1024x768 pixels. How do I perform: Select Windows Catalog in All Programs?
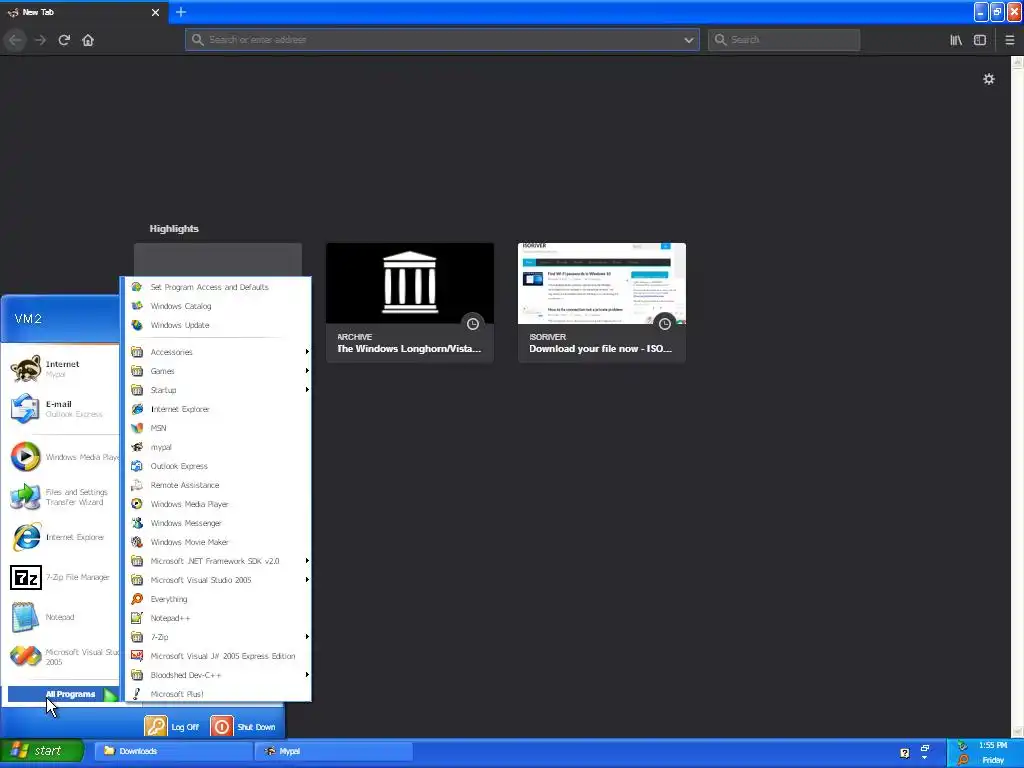pyautogui.click(x=218, y=306)
